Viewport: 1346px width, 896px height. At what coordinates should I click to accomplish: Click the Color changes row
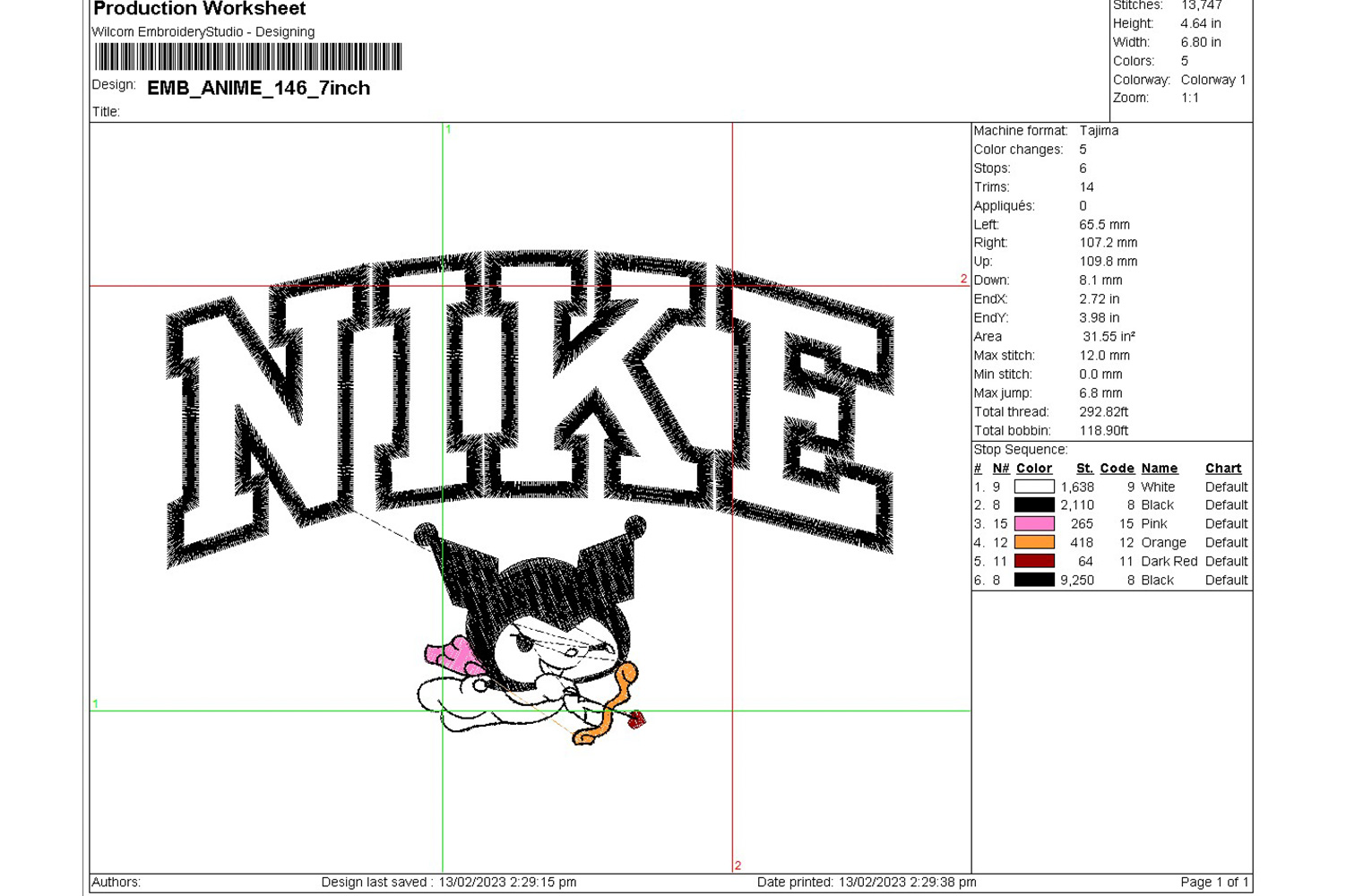(x=1031, y=150)
